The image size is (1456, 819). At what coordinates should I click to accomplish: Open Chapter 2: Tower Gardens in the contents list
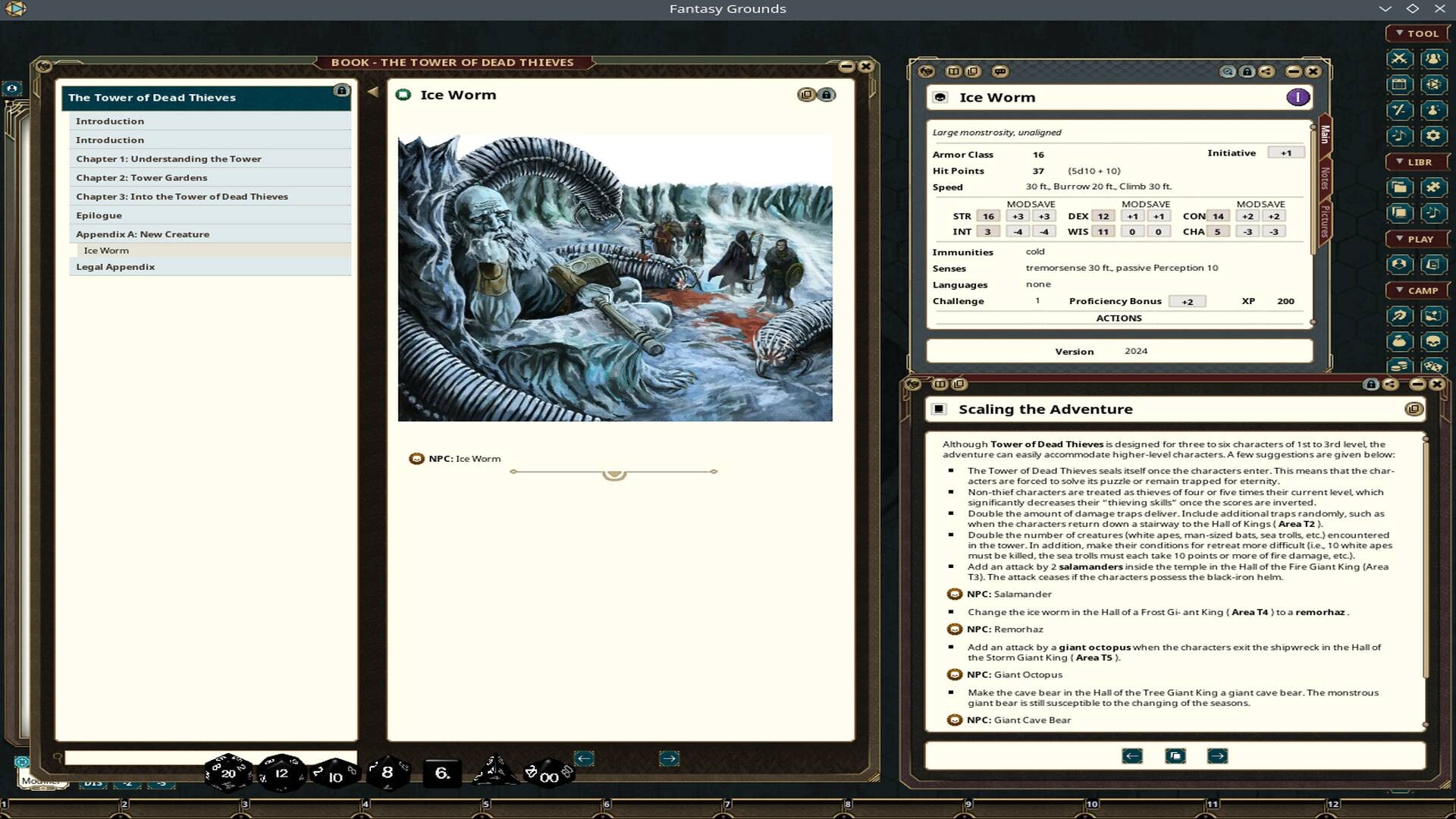coord(143,177)
